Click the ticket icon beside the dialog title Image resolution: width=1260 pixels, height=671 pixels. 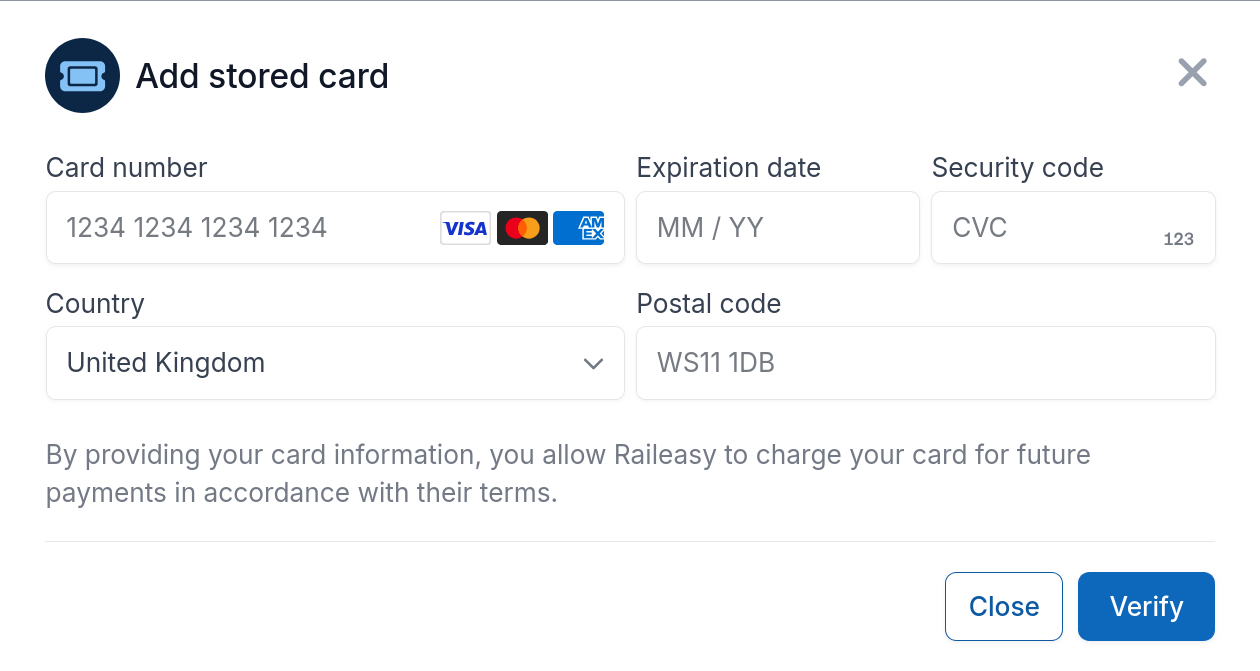82,76
